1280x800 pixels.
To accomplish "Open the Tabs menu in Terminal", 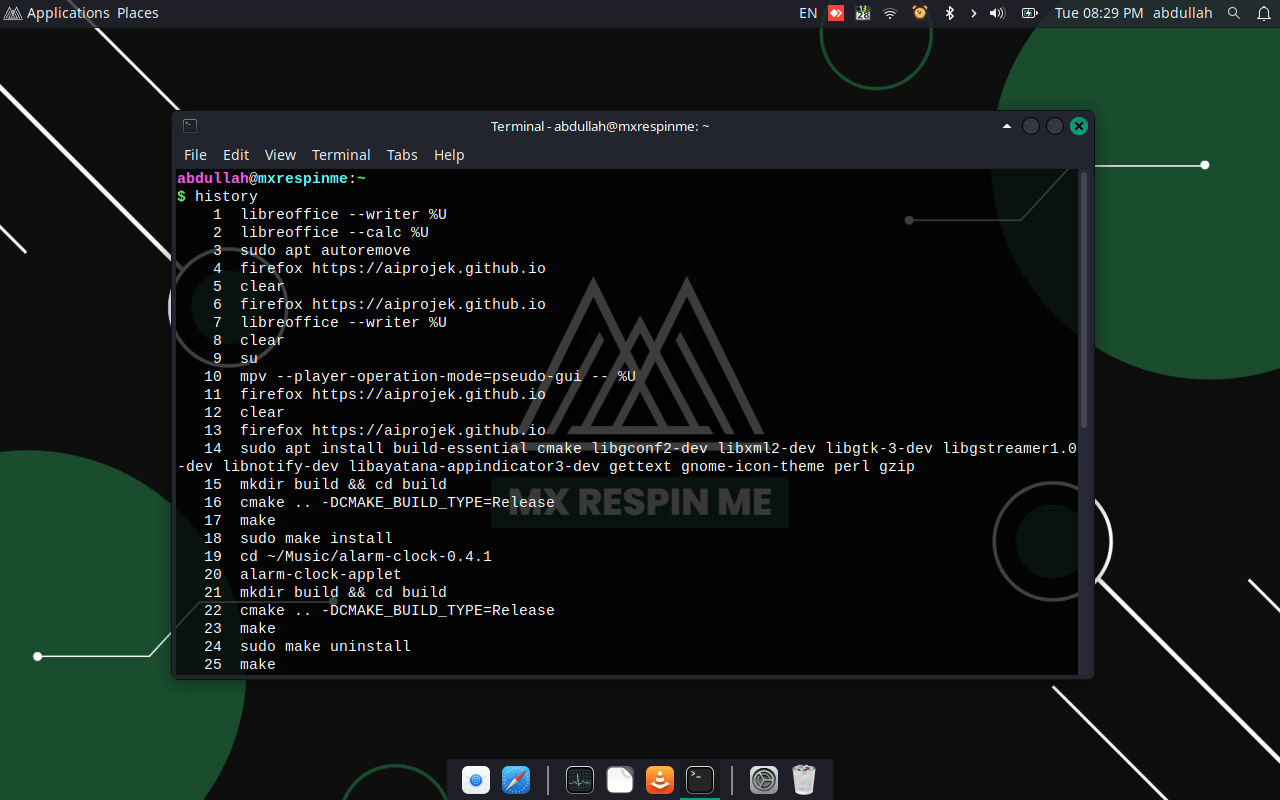I will point(402,155).
